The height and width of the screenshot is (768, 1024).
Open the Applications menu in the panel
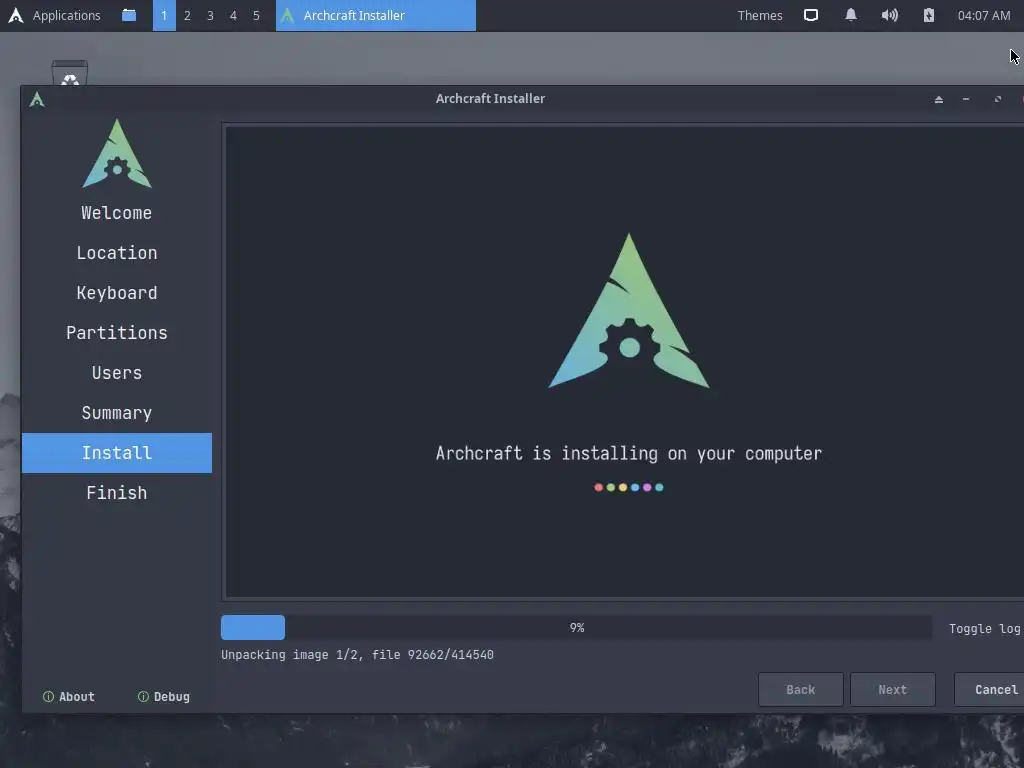click(x=67, y=15)
